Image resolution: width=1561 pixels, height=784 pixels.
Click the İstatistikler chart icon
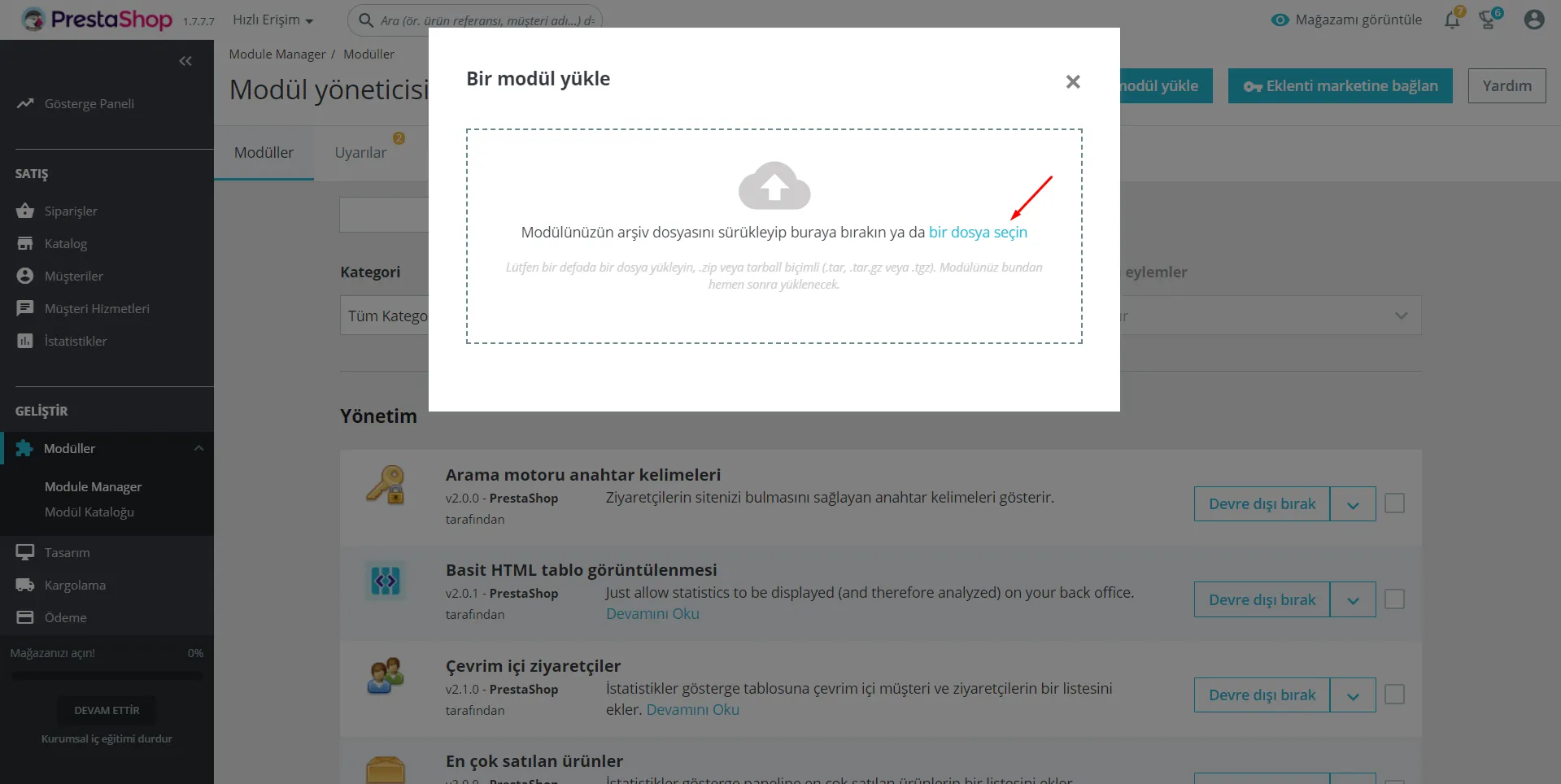[25, 341]
